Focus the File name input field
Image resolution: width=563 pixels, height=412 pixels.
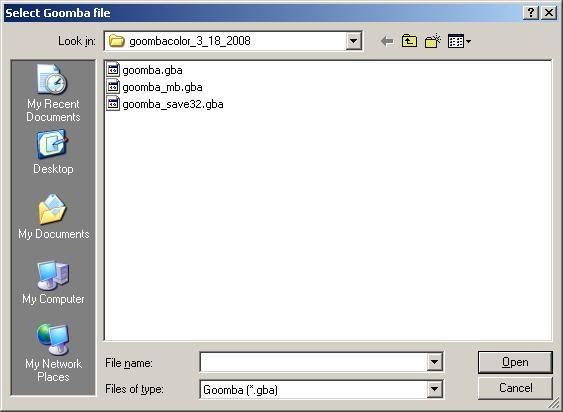(313, 362)
